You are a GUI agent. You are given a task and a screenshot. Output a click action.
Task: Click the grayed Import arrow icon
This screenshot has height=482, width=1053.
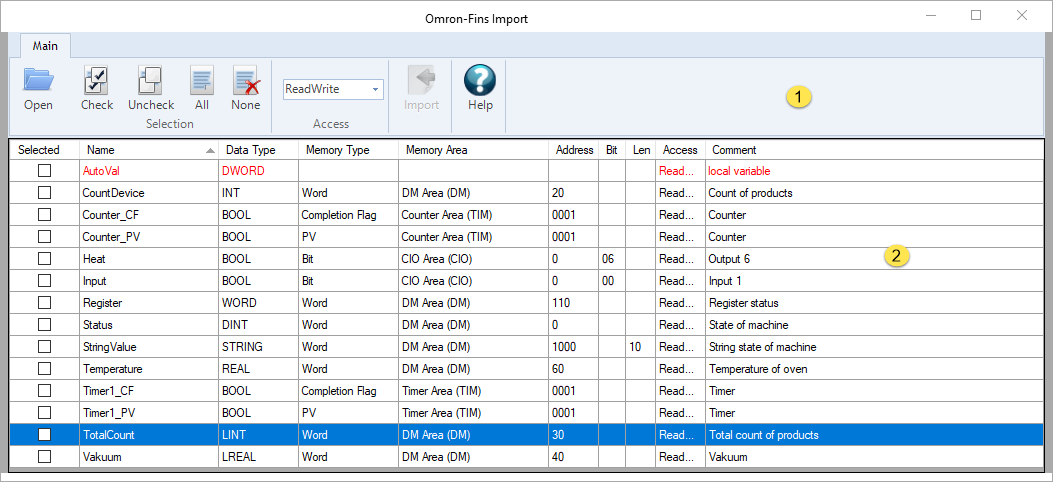pos(422,80)
